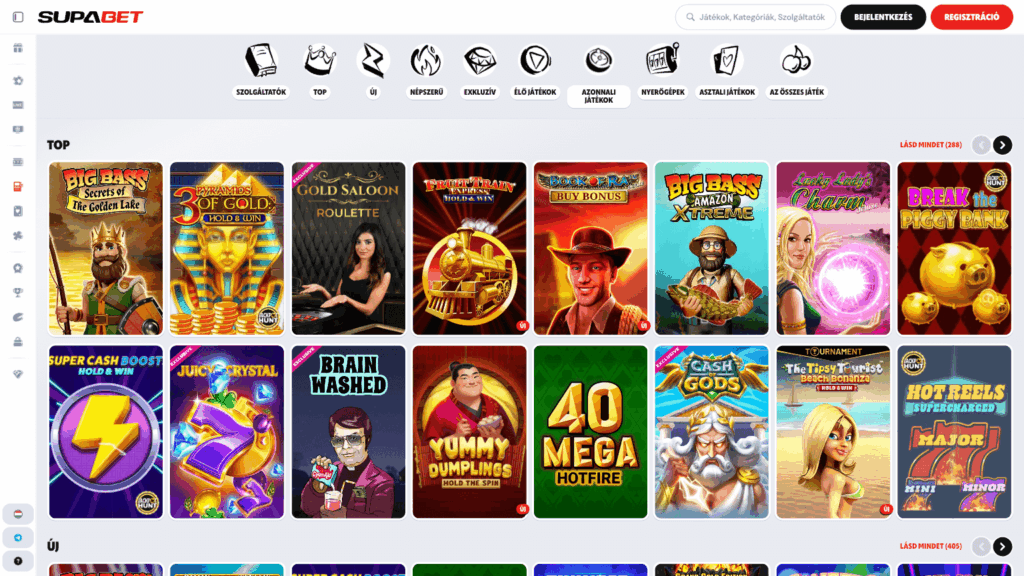Collapse the left sidebar panel toggle
Image resolution: width=1024 pixels, height=576 pixels.
point(18,17)
